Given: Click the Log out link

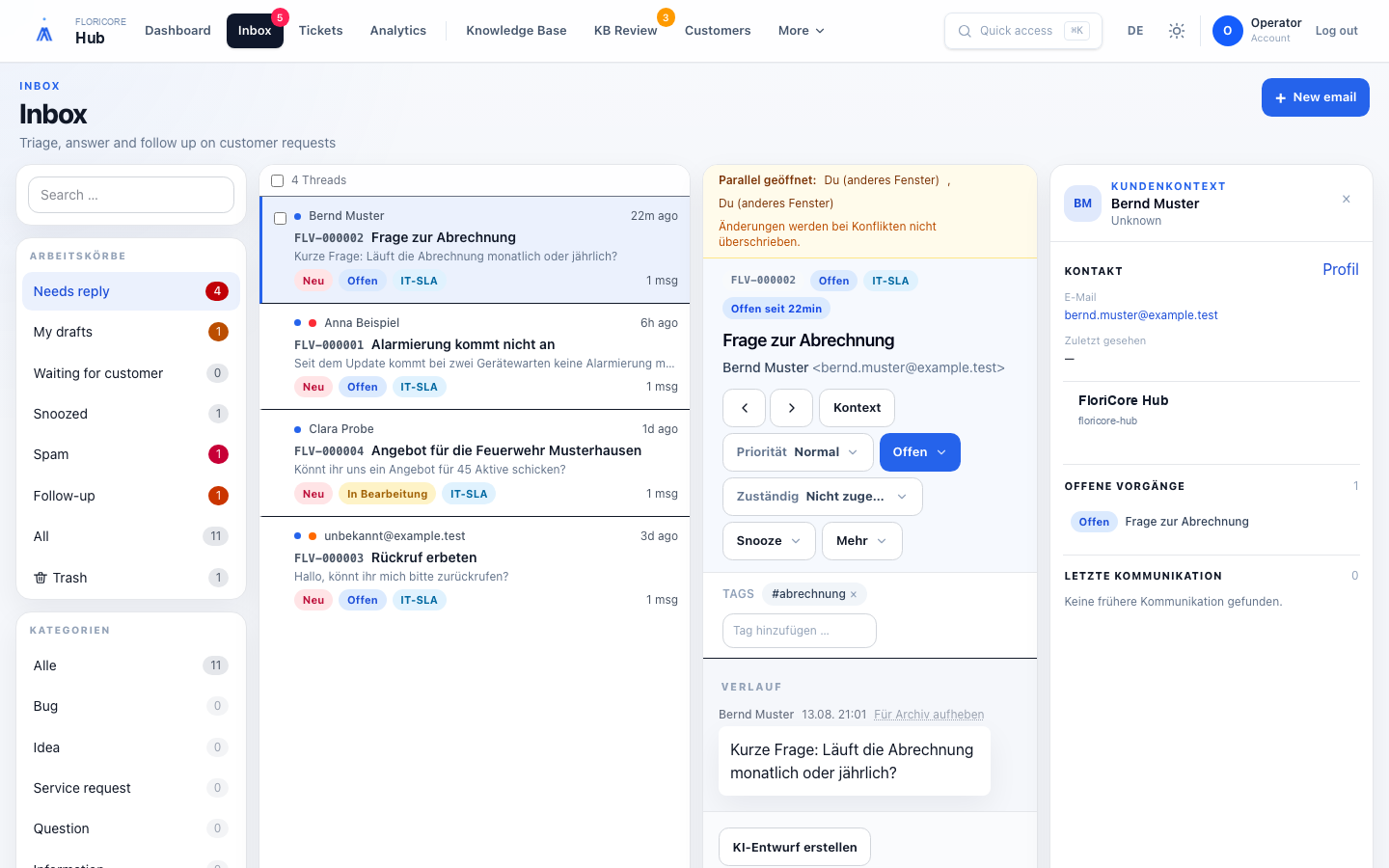Looking at the screenshot, I should [1336, 31].
